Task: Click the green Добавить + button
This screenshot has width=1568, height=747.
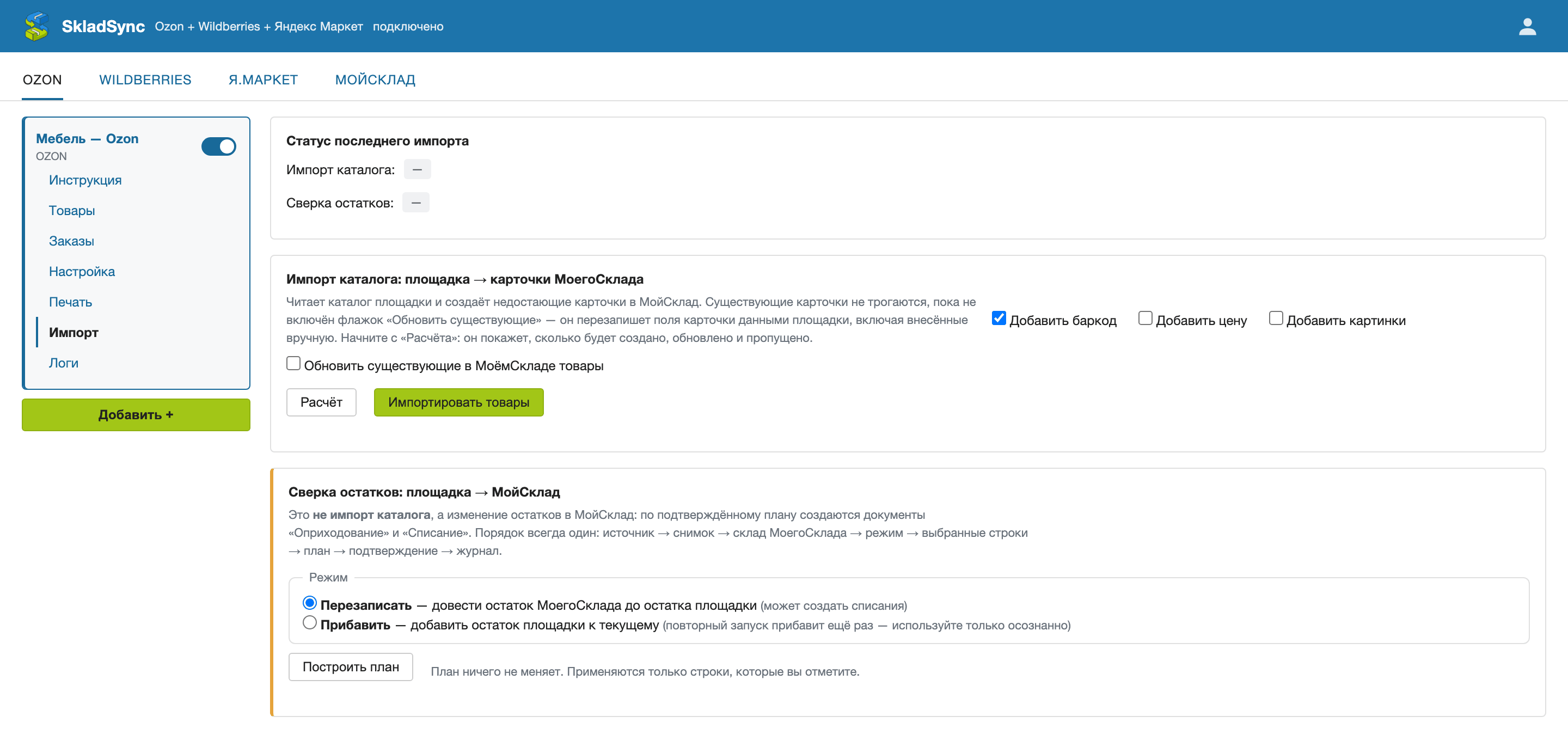Action: coord(136,415)
